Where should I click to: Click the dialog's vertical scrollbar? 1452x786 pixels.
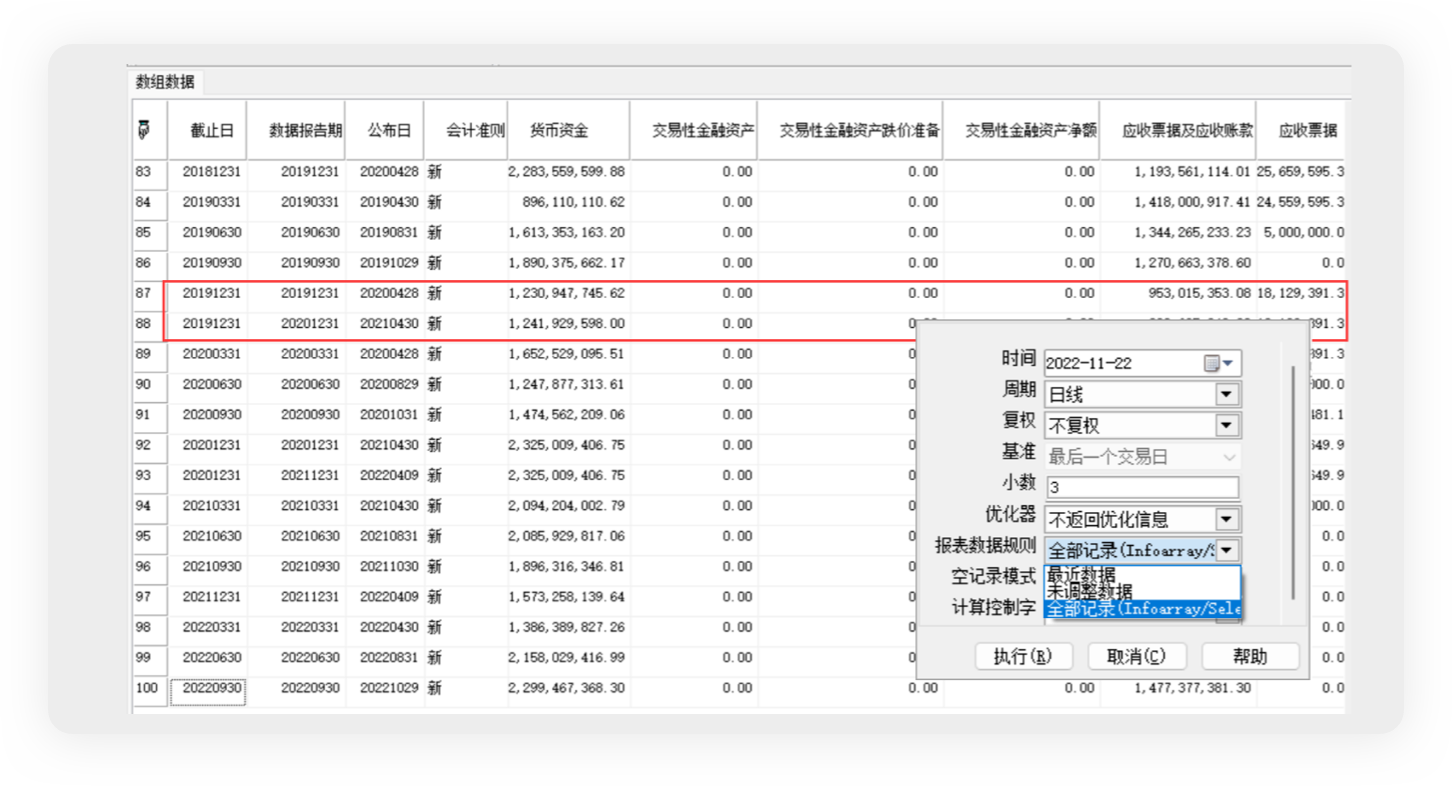click(x=1294, y=480)
